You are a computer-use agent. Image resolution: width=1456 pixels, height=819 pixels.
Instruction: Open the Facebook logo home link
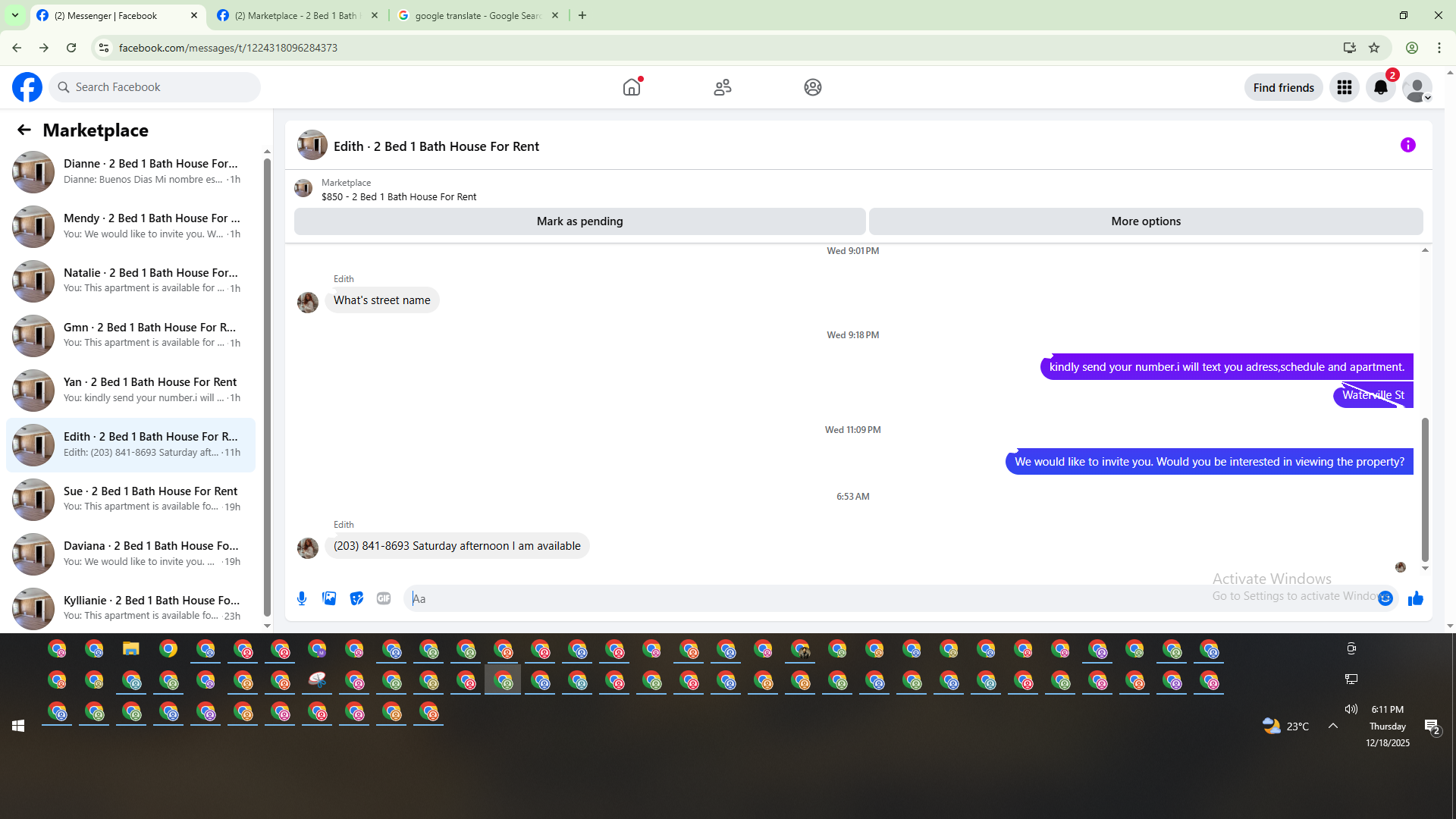click(27, 87)
